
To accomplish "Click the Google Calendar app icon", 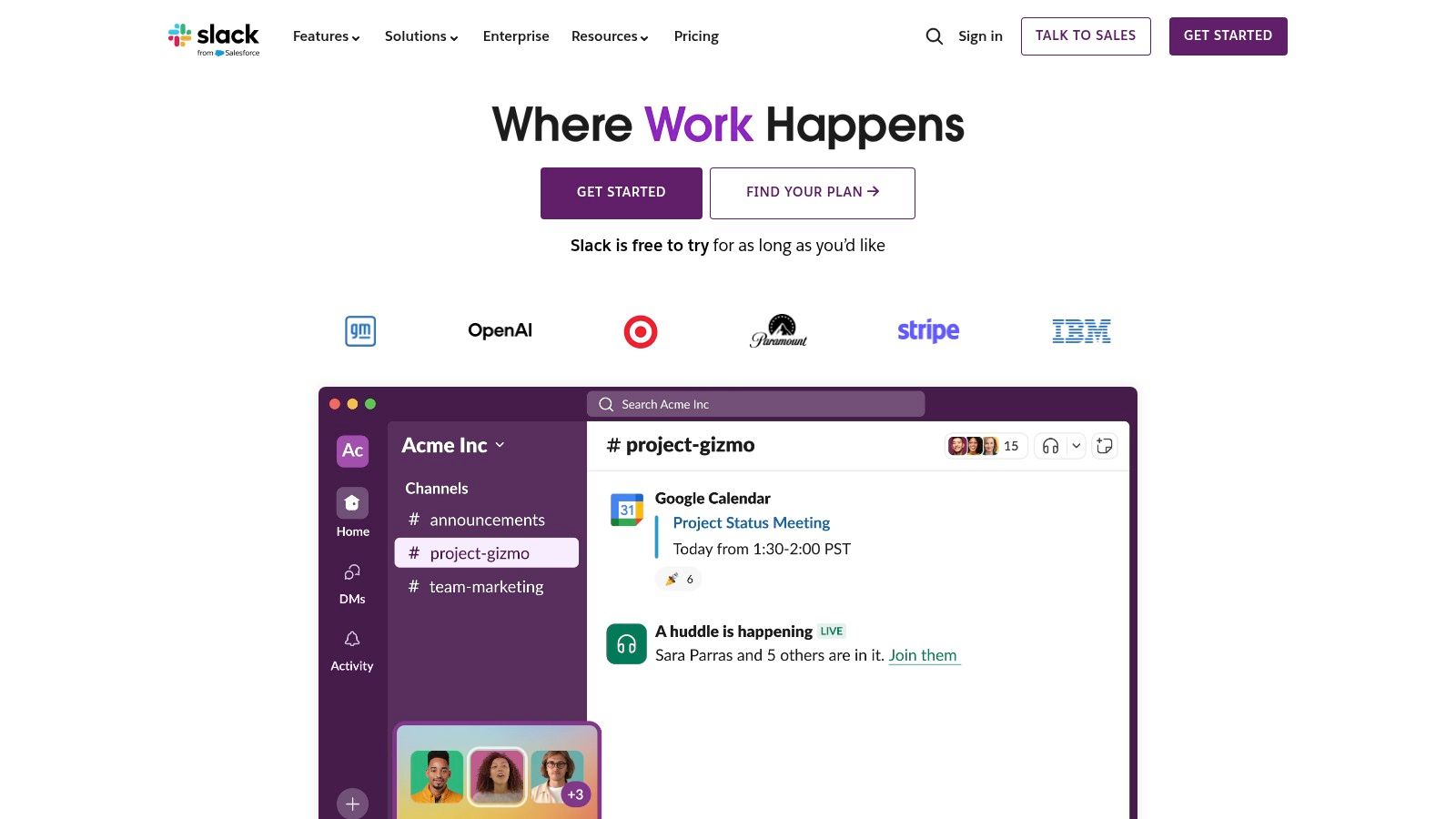I will (x=627, y=511).
